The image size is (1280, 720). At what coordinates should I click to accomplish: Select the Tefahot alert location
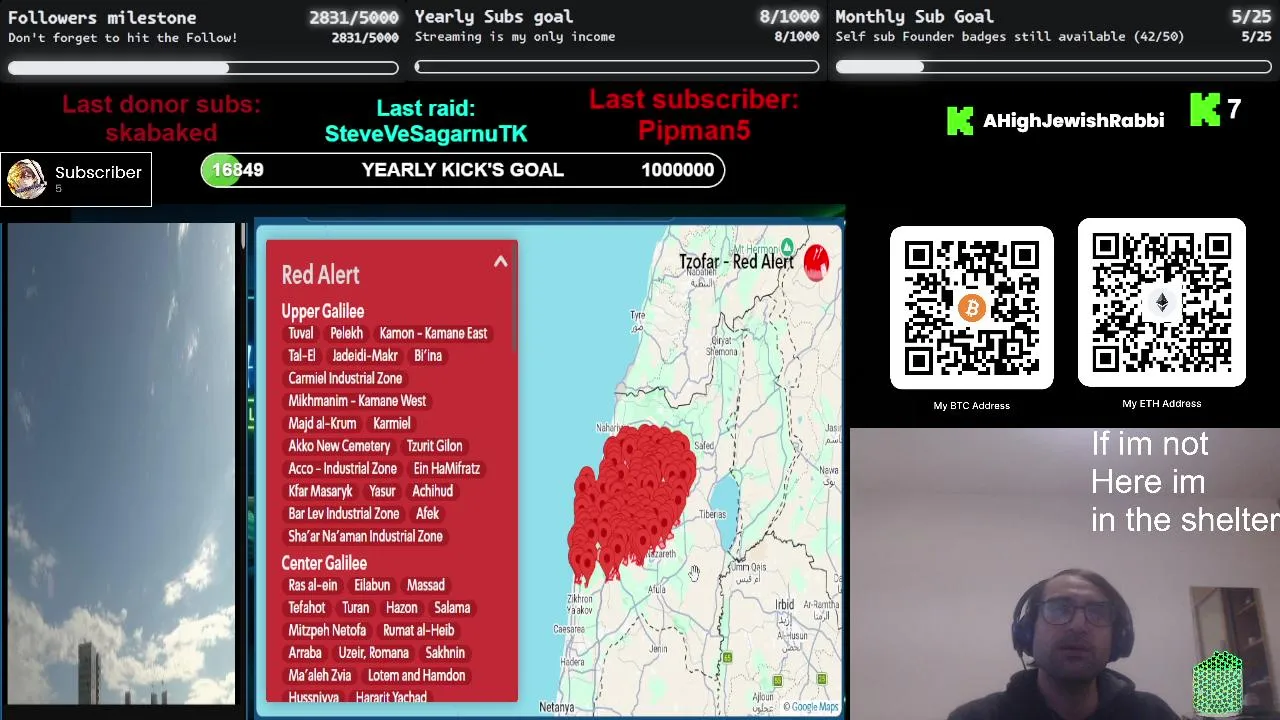(x=306, y=607)
